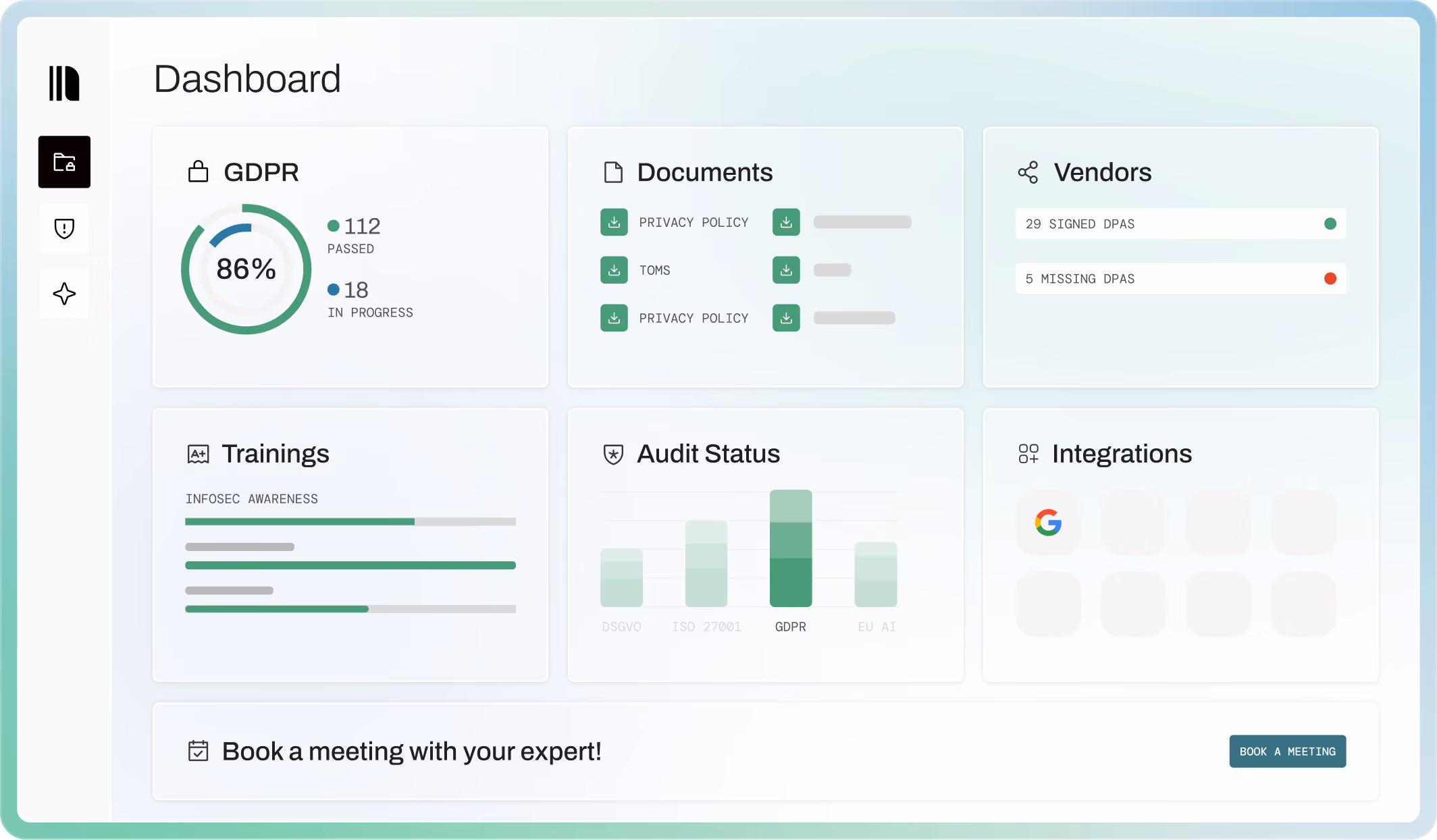Screen dimensions: 1437x840
Task: Select the GDPR audit bar
Action: point(791,548)
